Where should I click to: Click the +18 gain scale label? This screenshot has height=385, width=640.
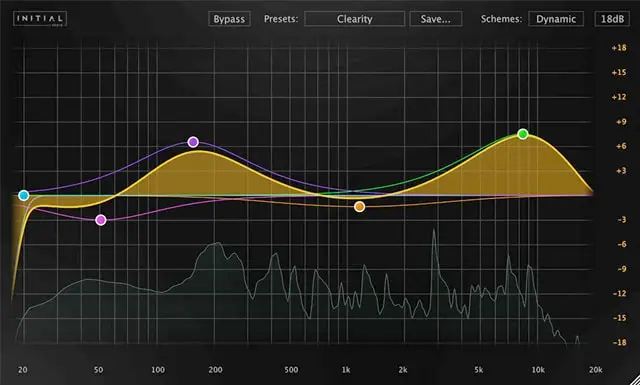[x=619, y=48]
